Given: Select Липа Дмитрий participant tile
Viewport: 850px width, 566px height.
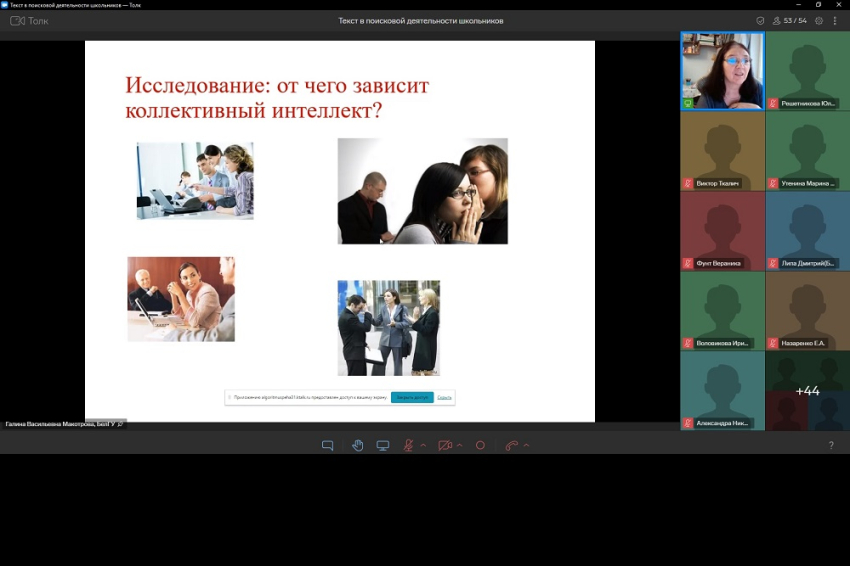Looking at the screenshot, I should (808, 231).
